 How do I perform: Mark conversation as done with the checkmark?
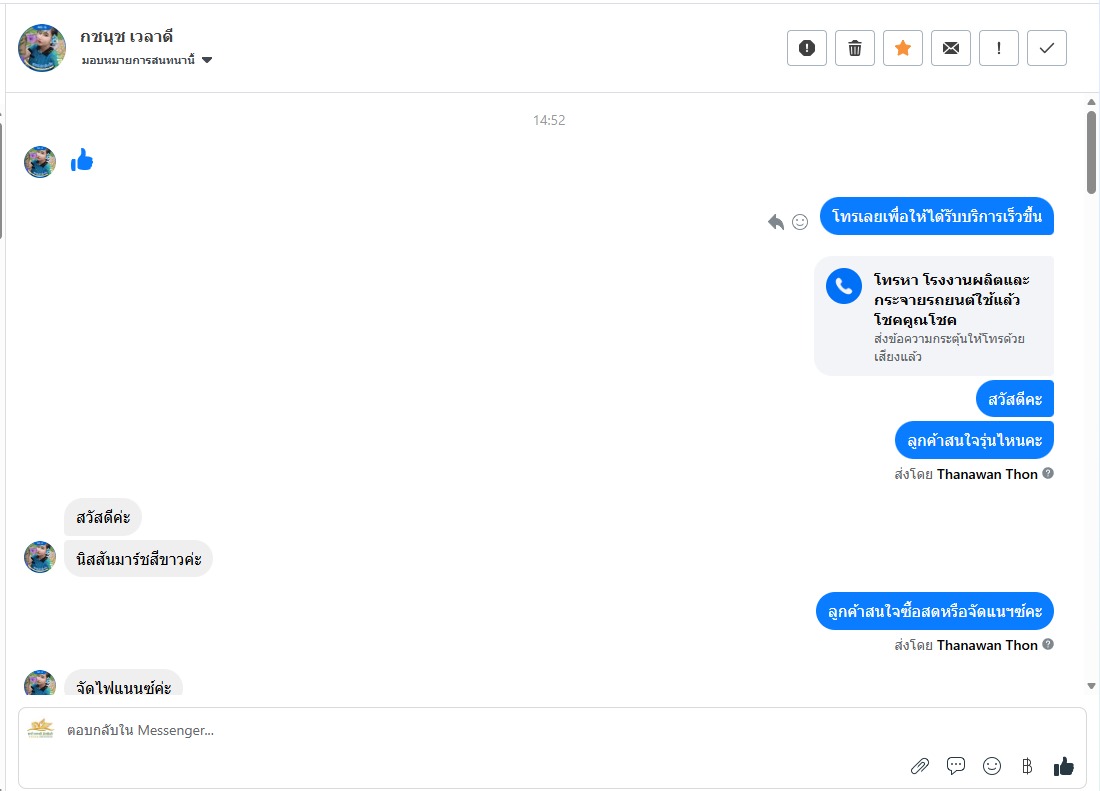(1047, 48)
